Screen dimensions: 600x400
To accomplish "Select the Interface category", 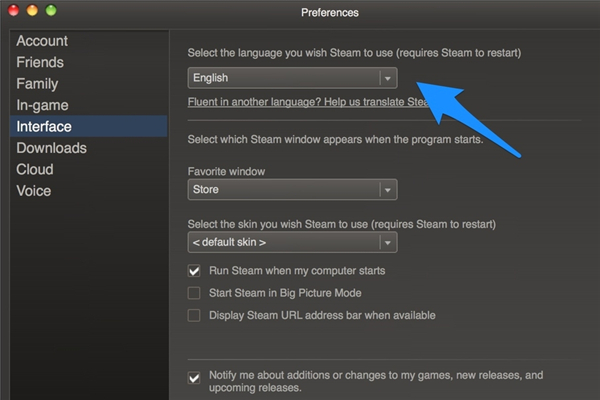I will click(x=88, y=126).
